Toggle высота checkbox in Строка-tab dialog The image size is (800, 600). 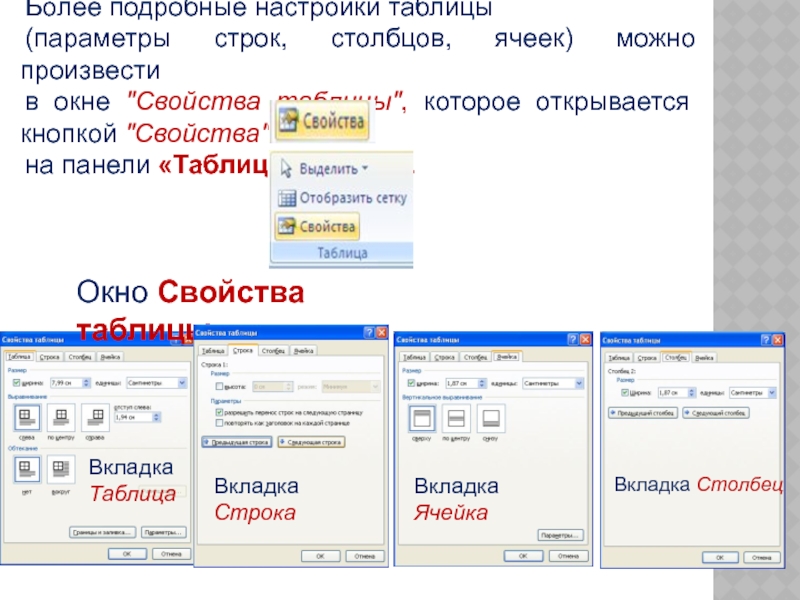219,387
